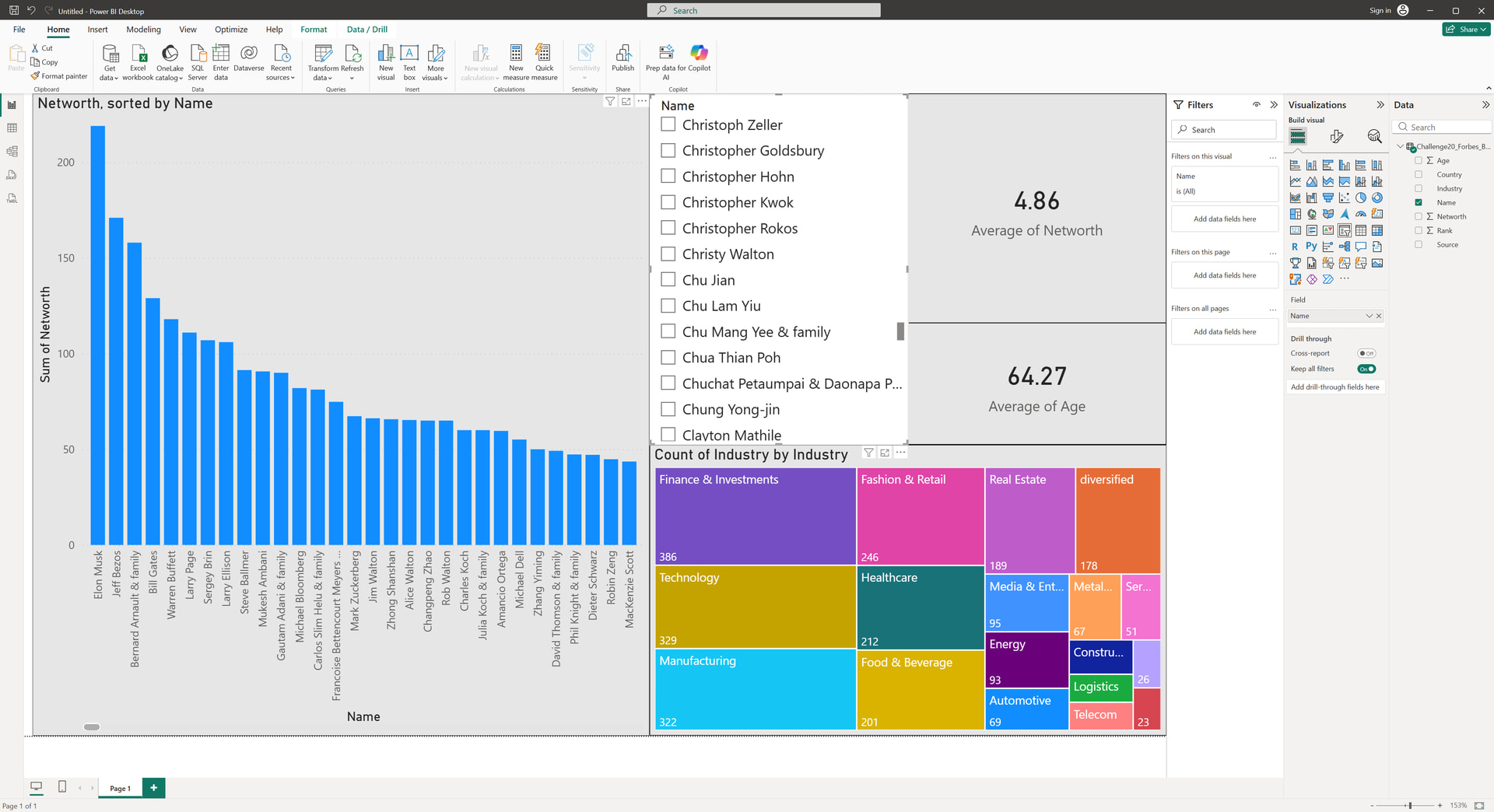The height and width of the screenshot is (812, 1494).
Task: Select the Python visual icon
Action: coord(1311,247)
